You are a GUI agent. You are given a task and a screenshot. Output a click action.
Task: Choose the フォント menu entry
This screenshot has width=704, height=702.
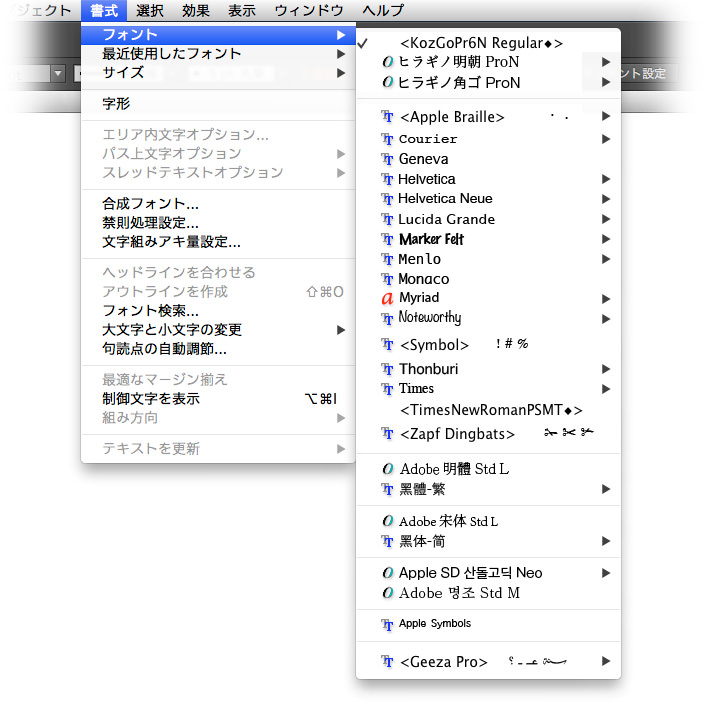pos(218,35)
